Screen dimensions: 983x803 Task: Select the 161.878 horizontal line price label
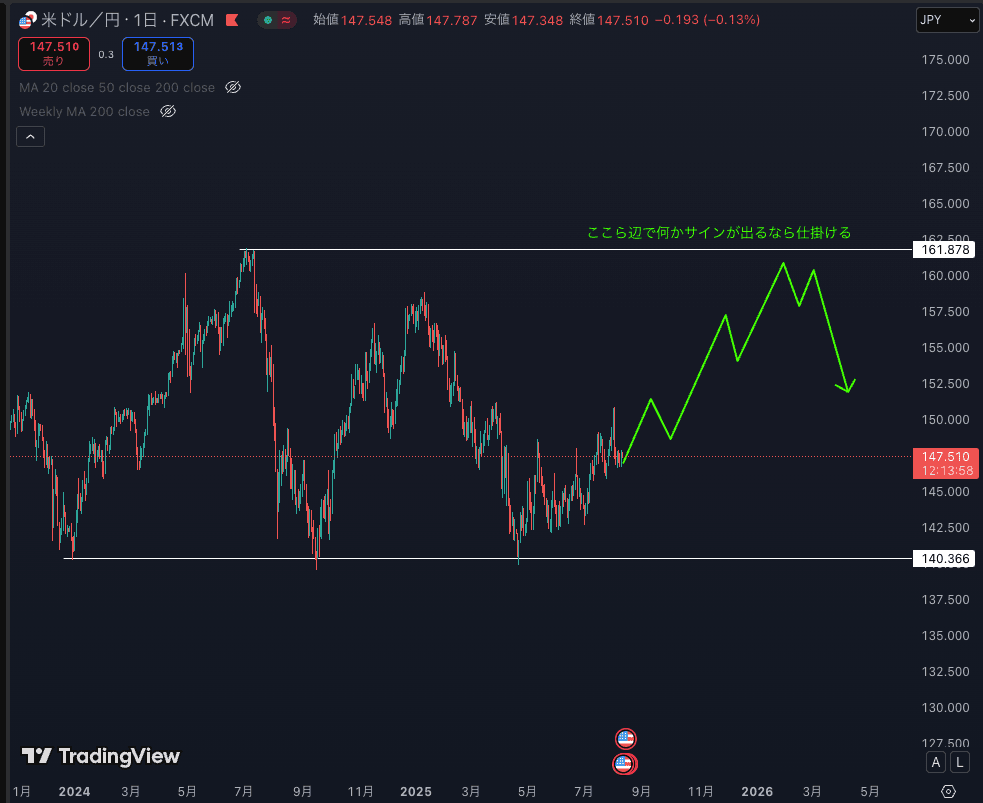(x=943, y=249)
